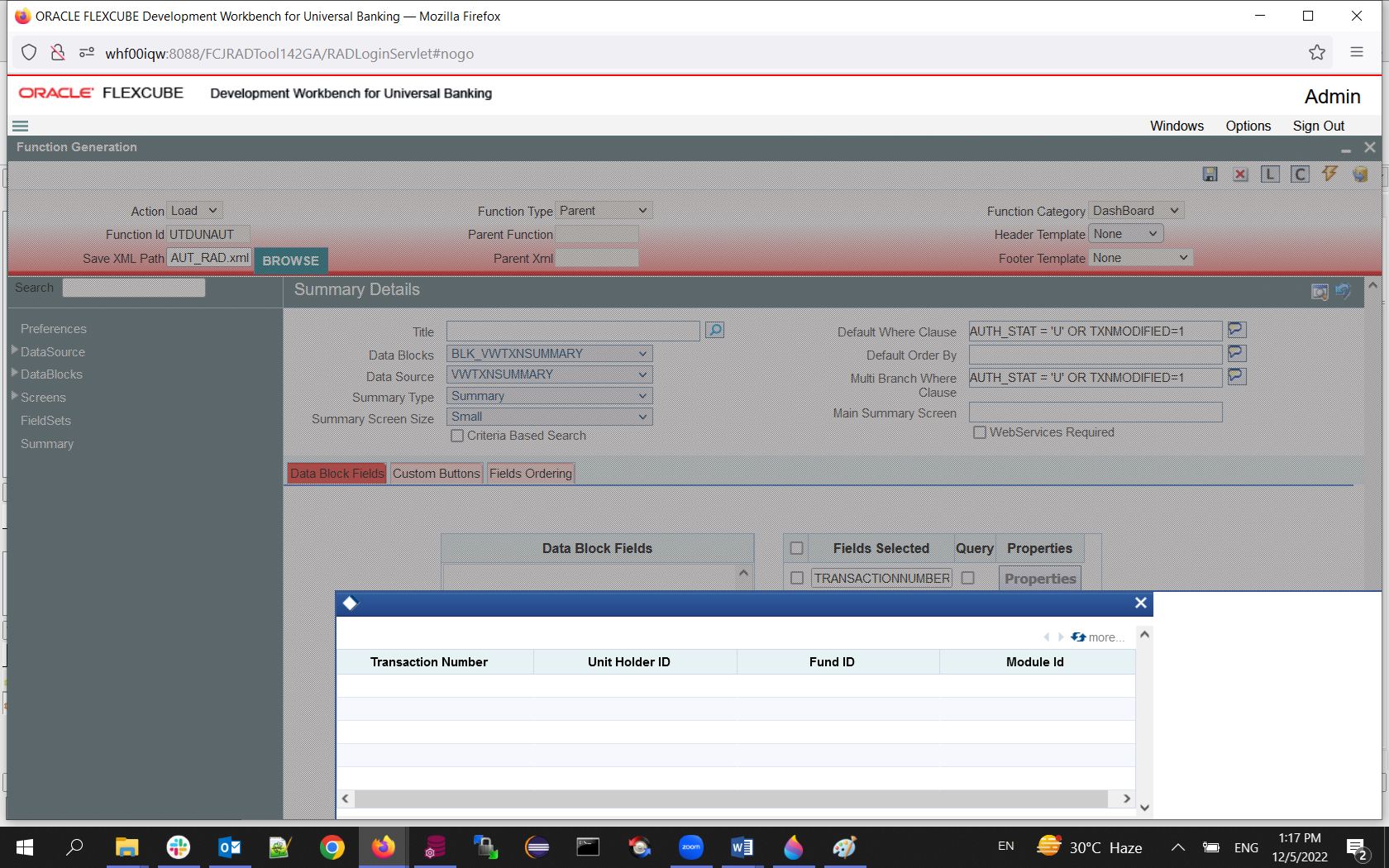The image size is (1389, 868).
Task: Bookmark this page with the star icon
Action: coord(1317,53)
